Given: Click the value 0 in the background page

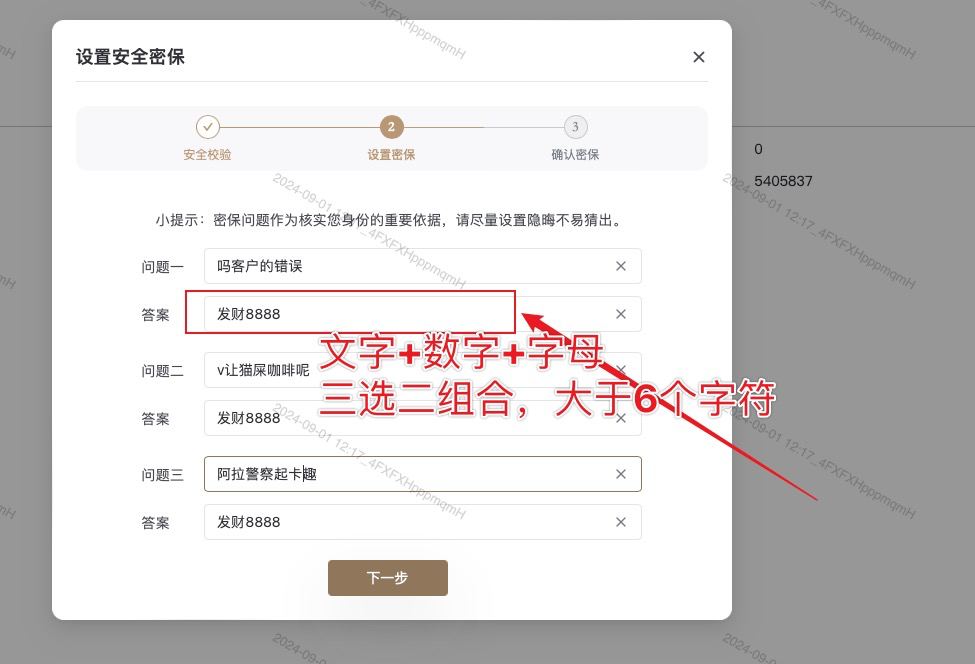Looking at the screenshot, I should [x=758, y=149].
